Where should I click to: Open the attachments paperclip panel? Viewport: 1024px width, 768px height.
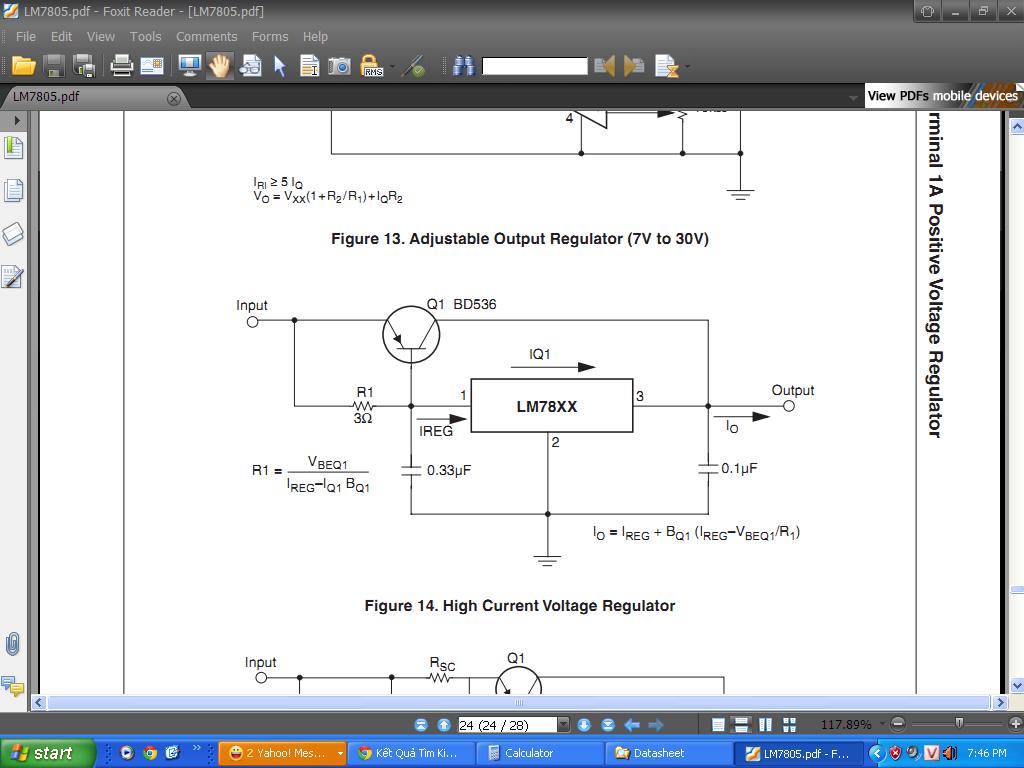pos(12,645)
